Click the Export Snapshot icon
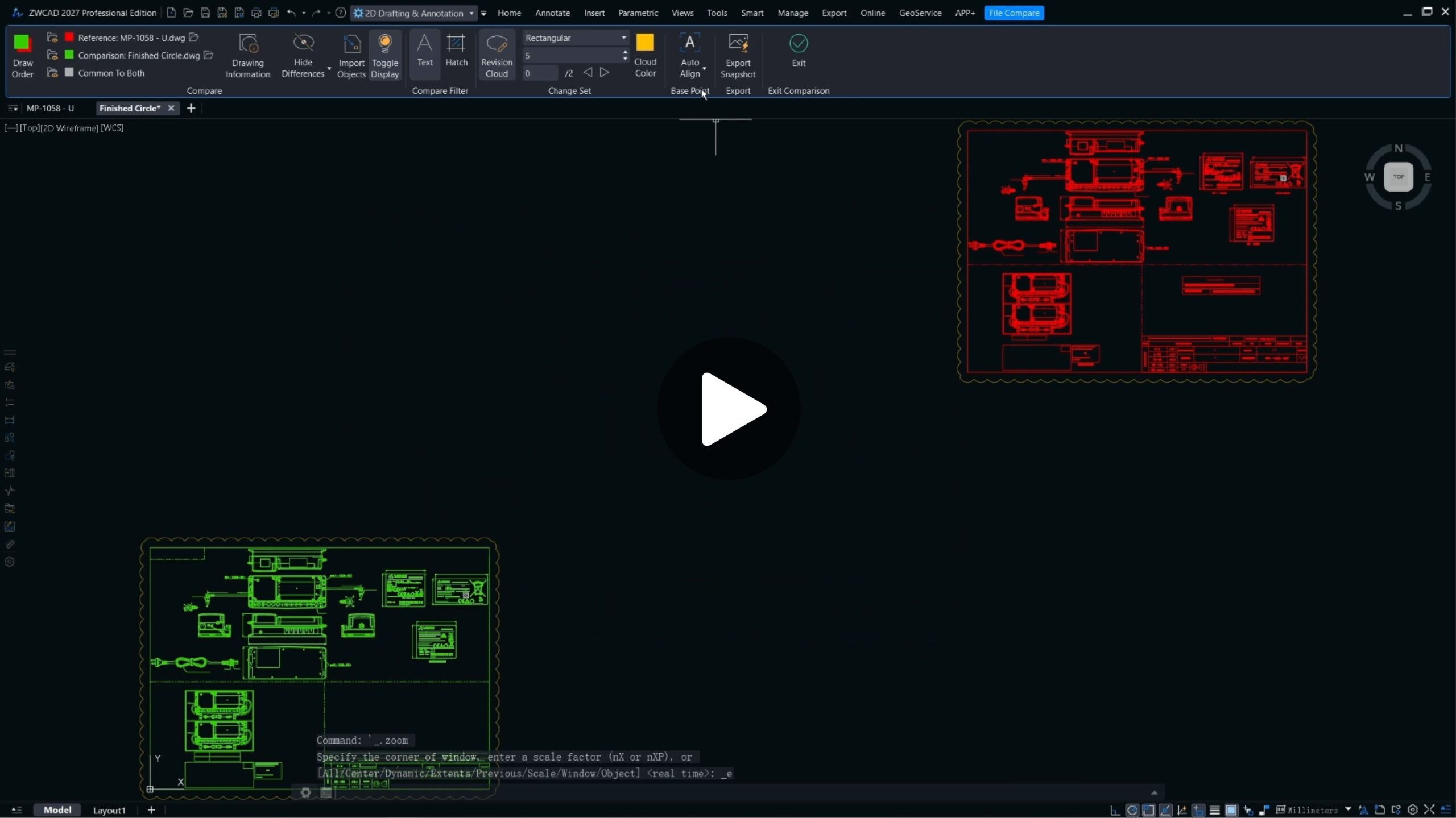Viewport: 1456px width, 818px height. pos(738,44)
